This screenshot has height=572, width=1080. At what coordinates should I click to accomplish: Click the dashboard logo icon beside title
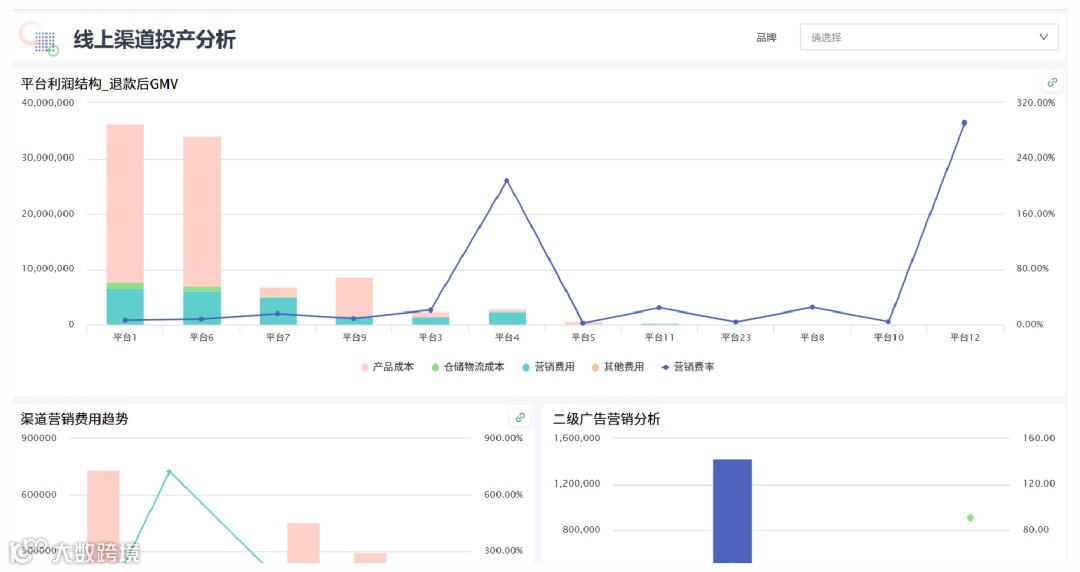[x=39, y=39]
